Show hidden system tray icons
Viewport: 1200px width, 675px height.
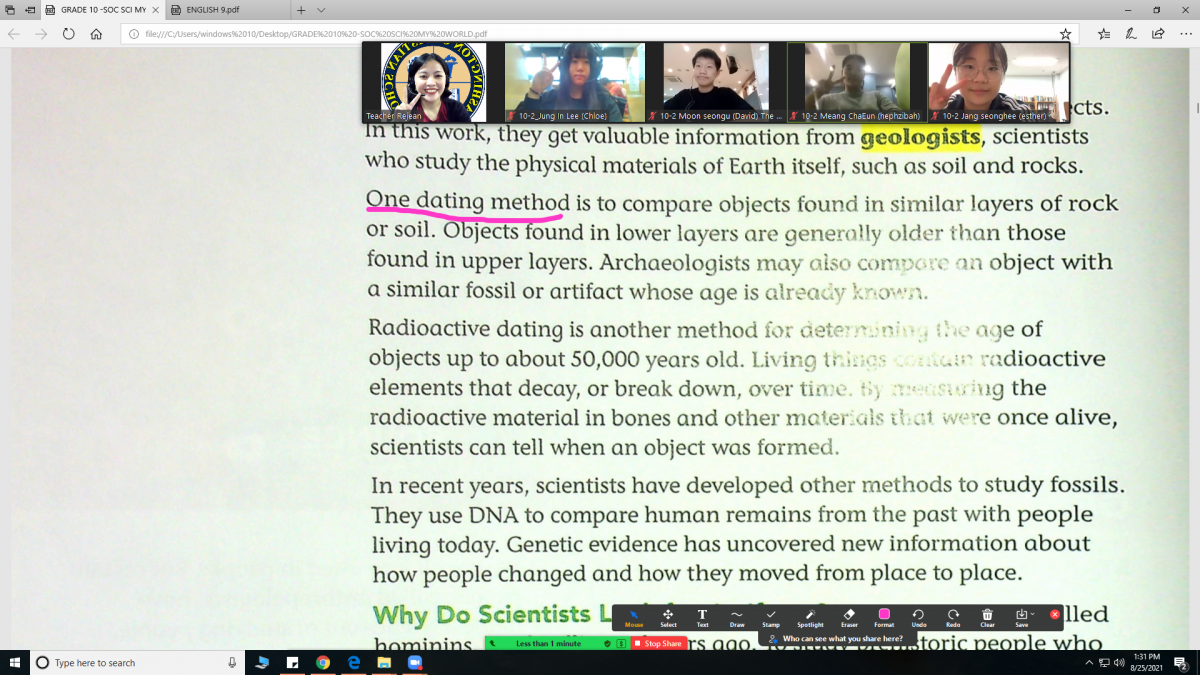(x=1089, y=662)
